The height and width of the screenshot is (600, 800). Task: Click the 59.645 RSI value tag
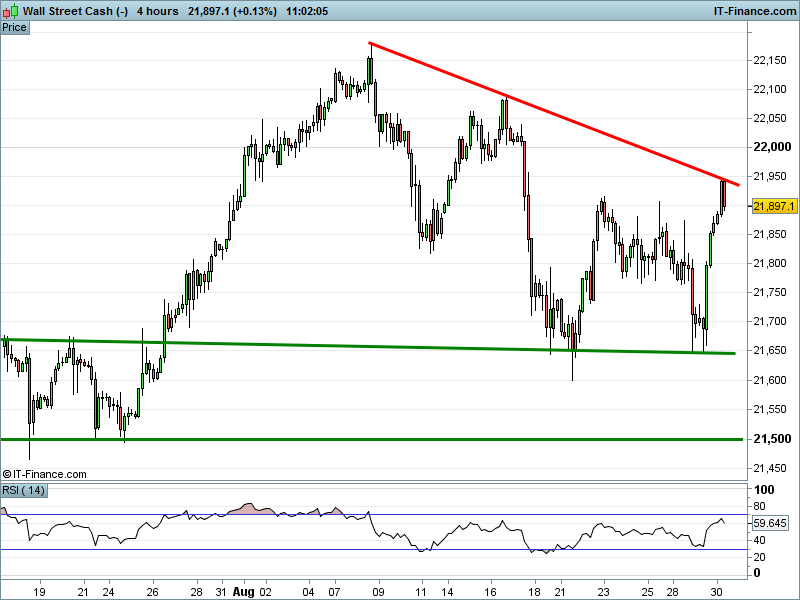coord(769,523)
